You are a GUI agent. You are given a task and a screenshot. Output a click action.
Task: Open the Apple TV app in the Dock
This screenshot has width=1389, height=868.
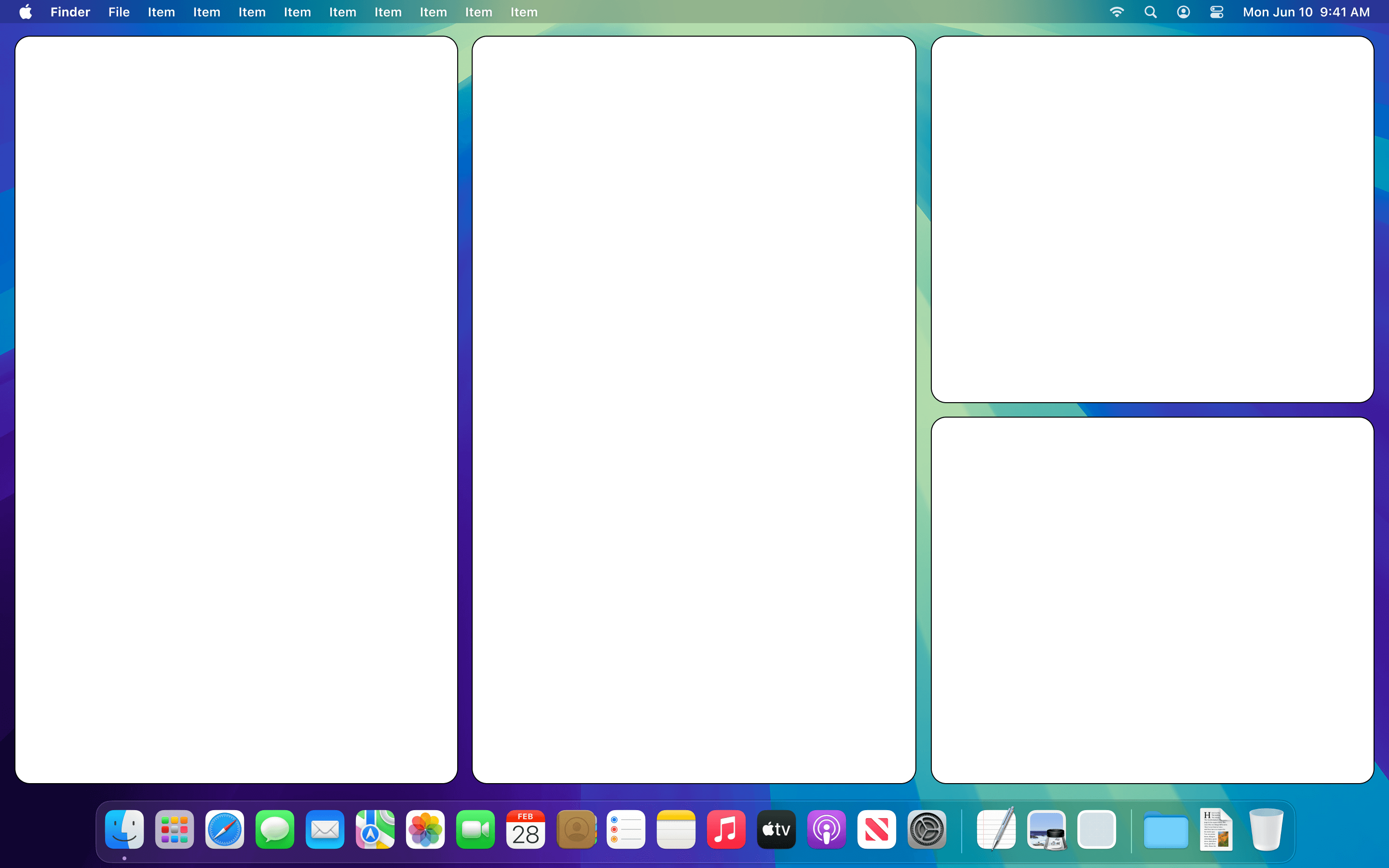point(776,829)
